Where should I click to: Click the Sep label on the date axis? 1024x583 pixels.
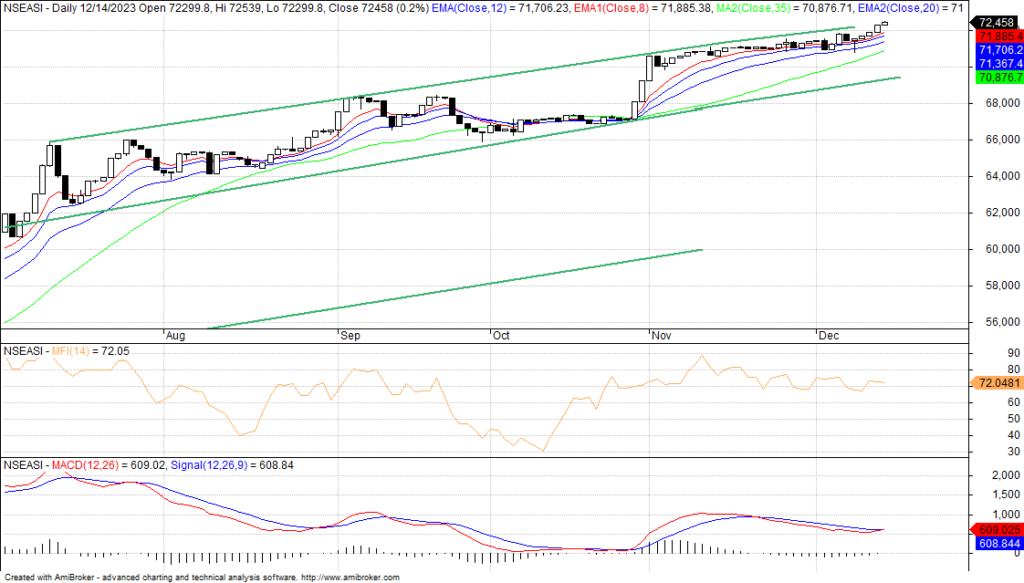349,336
